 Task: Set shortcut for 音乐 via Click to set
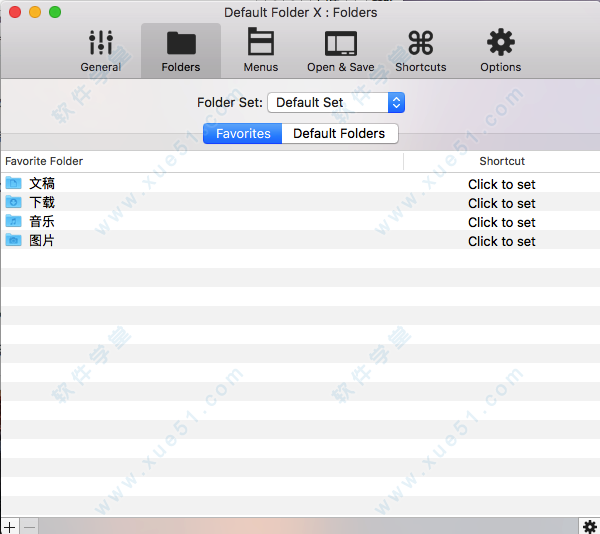coord(502,223)
